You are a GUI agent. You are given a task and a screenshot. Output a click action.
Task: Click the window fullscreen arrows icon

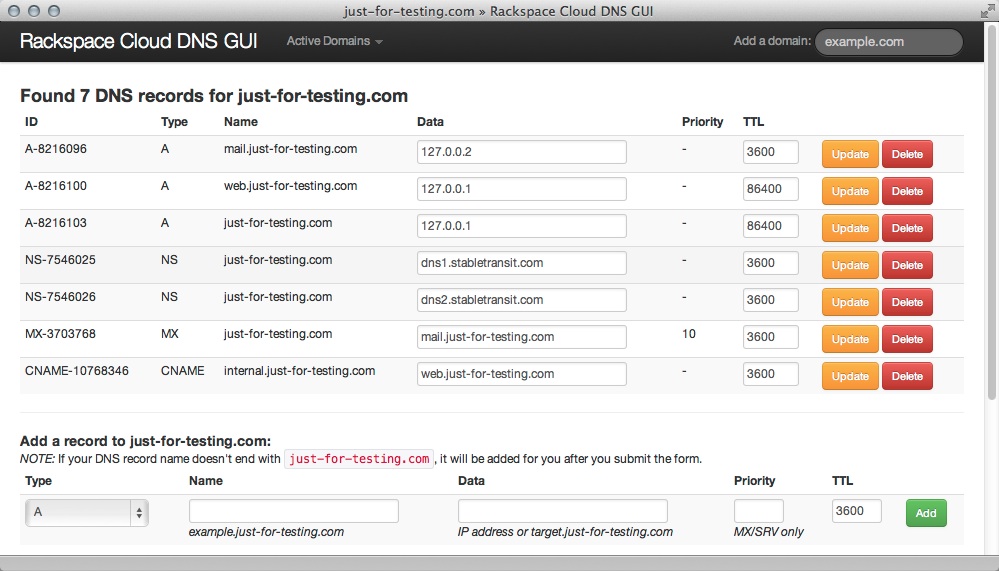click(x=988, y=11)
